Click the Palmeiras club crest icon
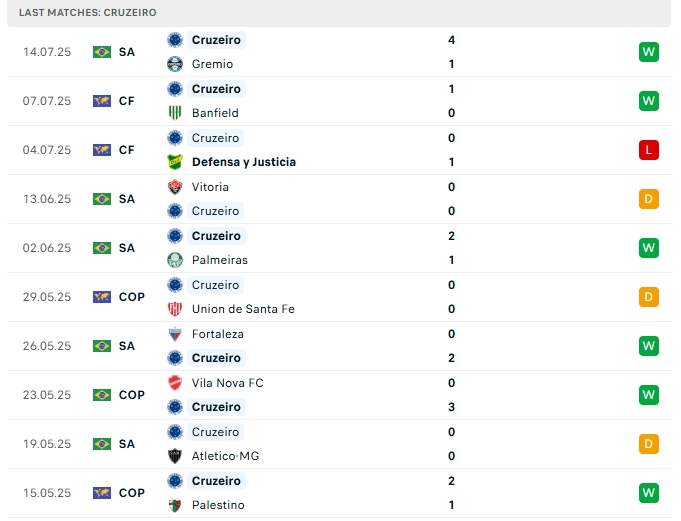 point(175,260)
